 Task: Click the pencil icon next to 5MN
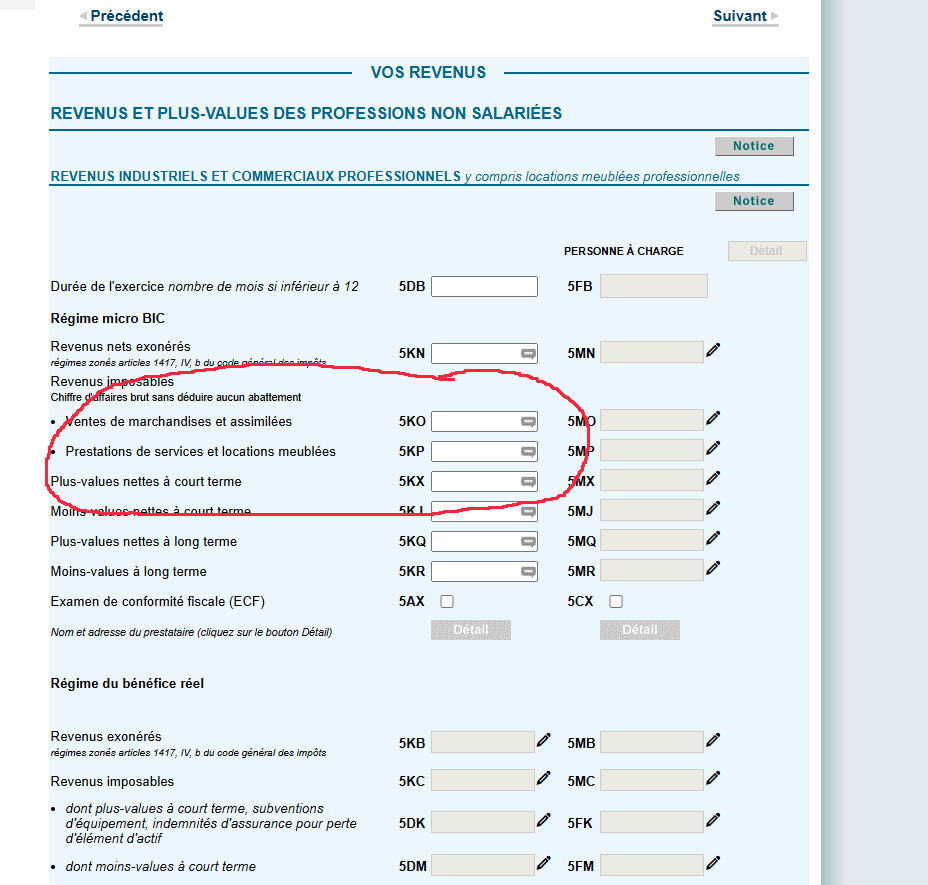click(713, 350)
